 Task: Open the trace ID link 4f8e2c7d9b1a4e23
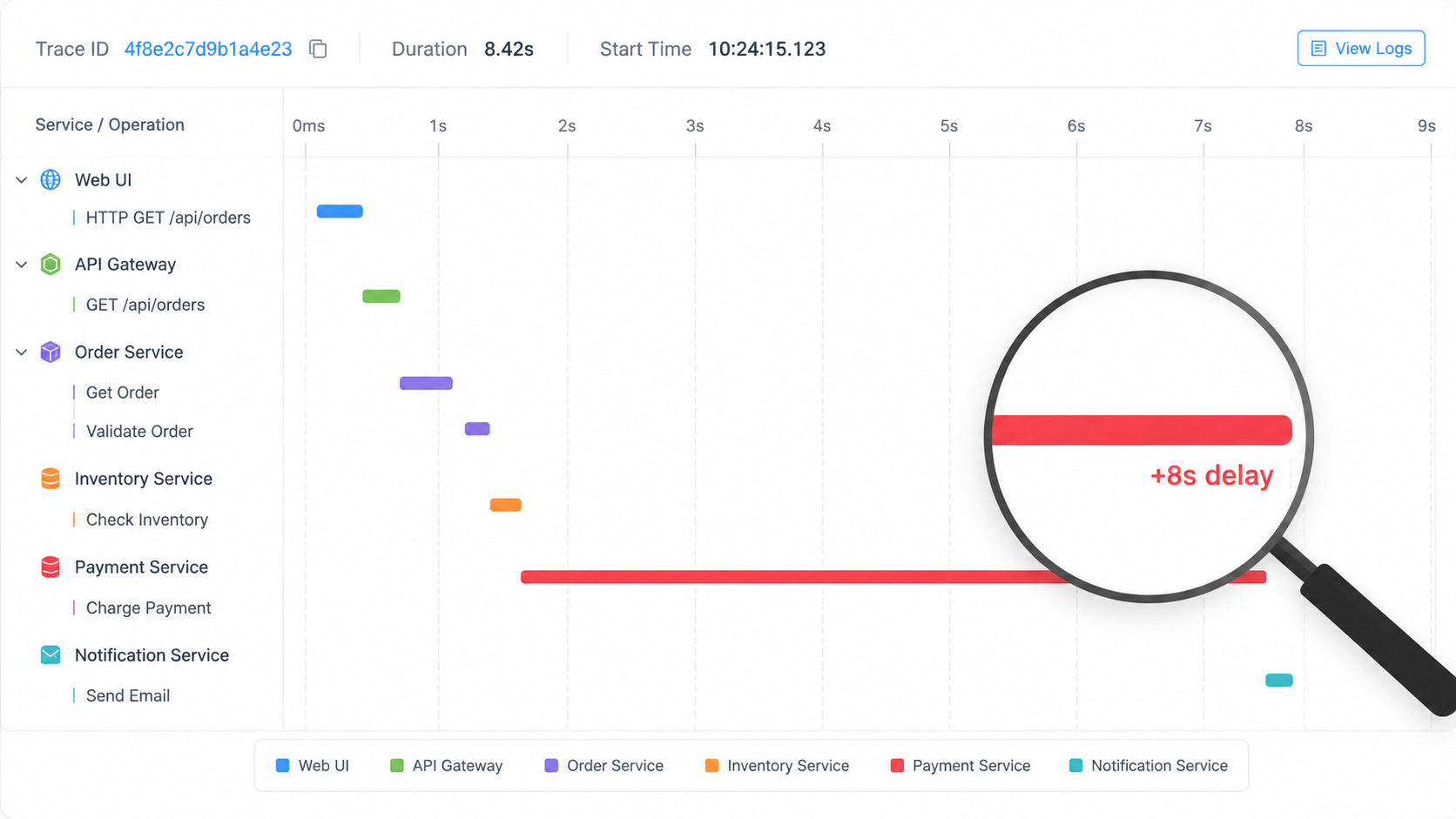208,49
